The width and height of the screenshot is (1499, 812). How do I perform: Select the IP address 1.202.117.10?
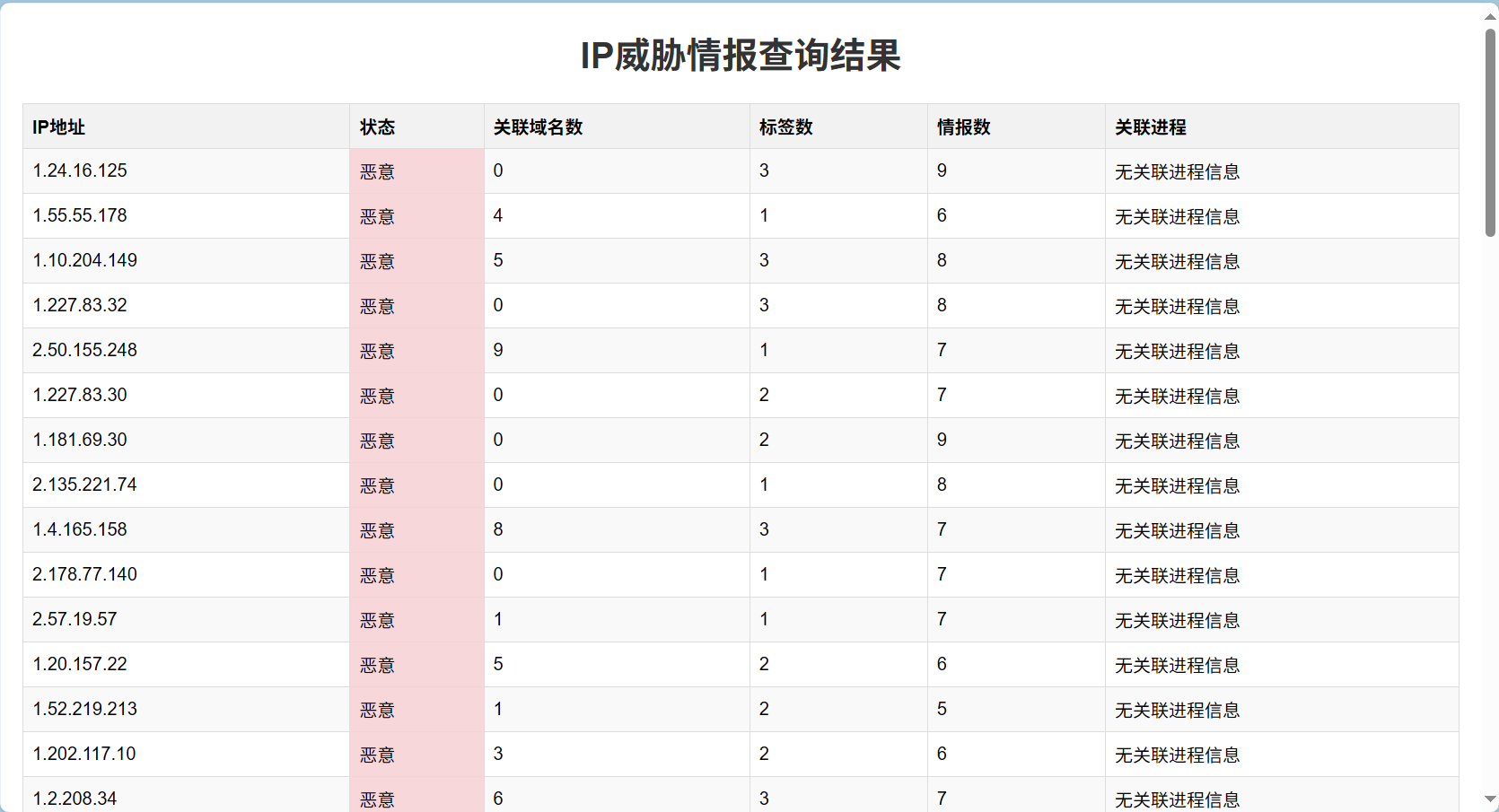tap(83, 754)
